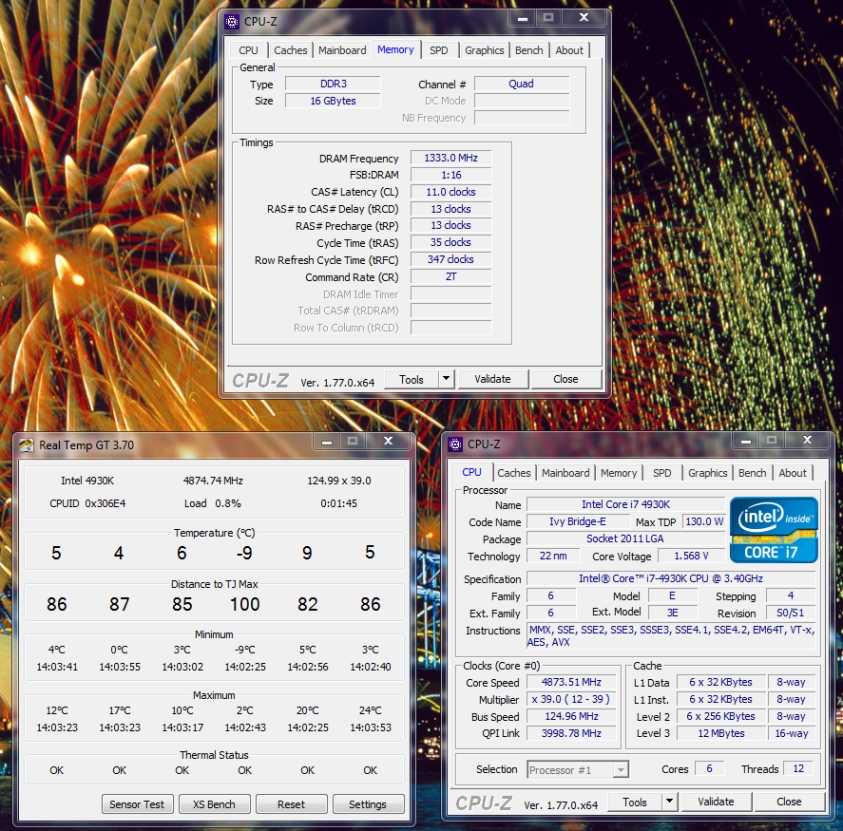Open About tab in upper CPU-Z window
Image resolution: width=843 pixels, height=831 pixels.
(x=569, y=50)
